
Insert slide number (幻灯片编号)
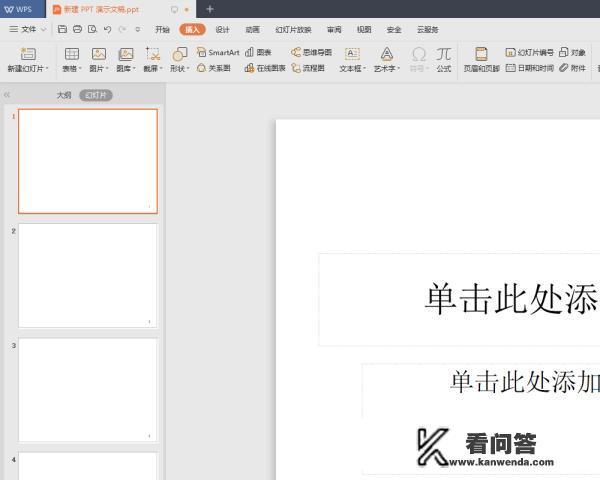pyautogui.click(x=530, y=52)
